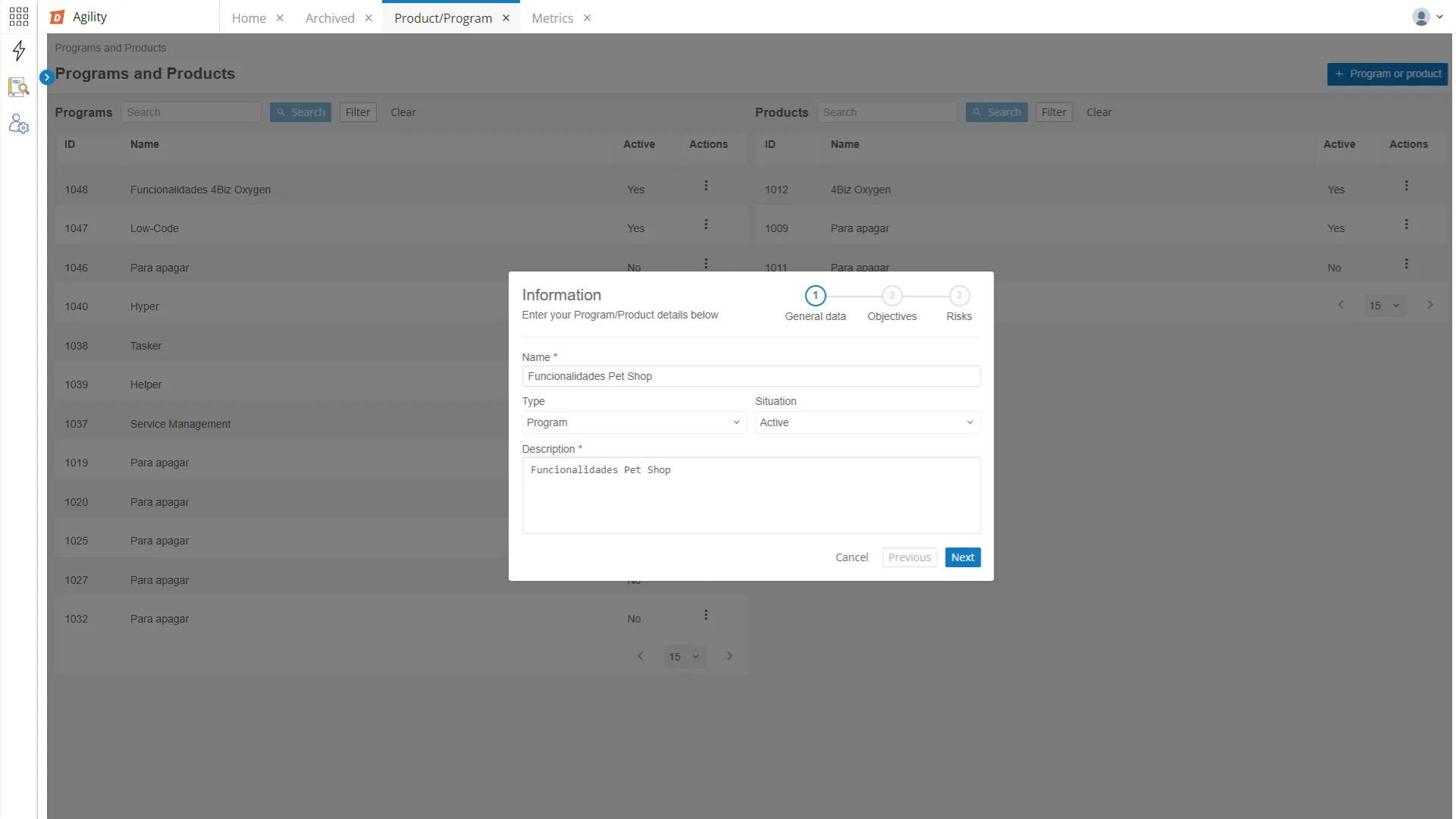The height and width of the screenshot is (819, 1456).
Task: Close the Metrics tab
Action: click(x=587, y=18)
